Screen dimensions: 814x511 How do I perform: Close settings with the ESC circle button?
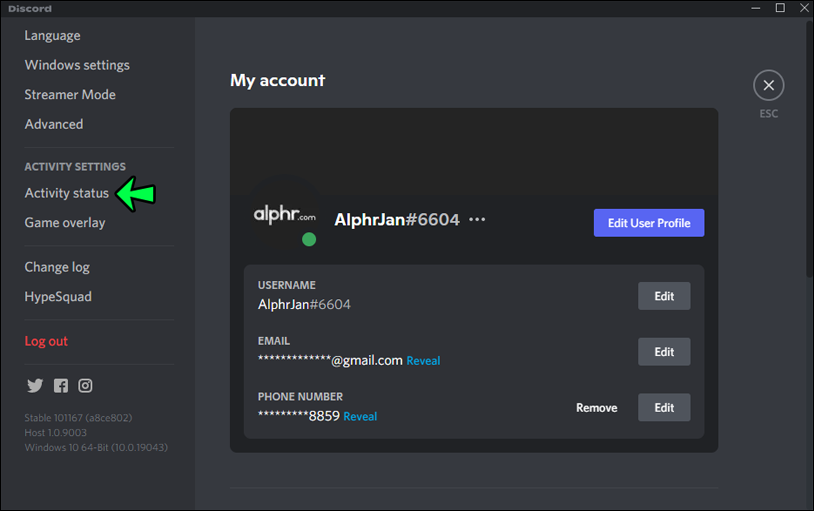coord(768,85)
